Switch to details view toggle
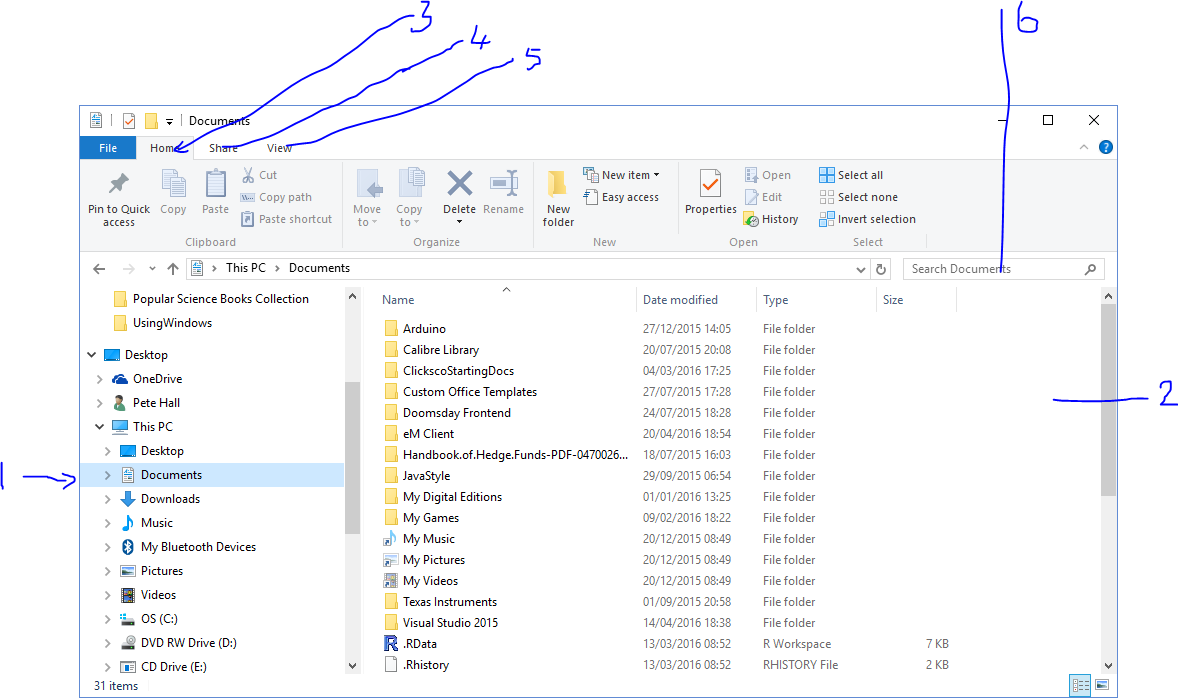 point(1080,685)
